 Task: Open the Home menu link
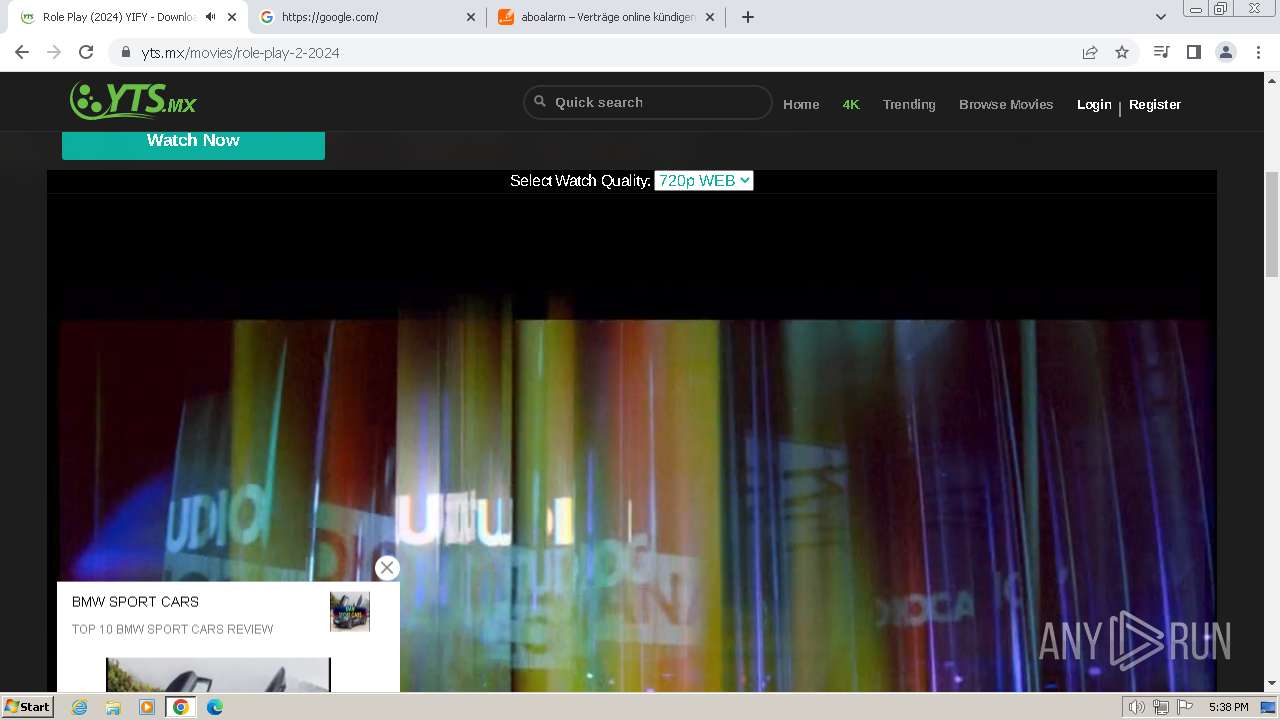pyautogui.click(x=801, y=104)
